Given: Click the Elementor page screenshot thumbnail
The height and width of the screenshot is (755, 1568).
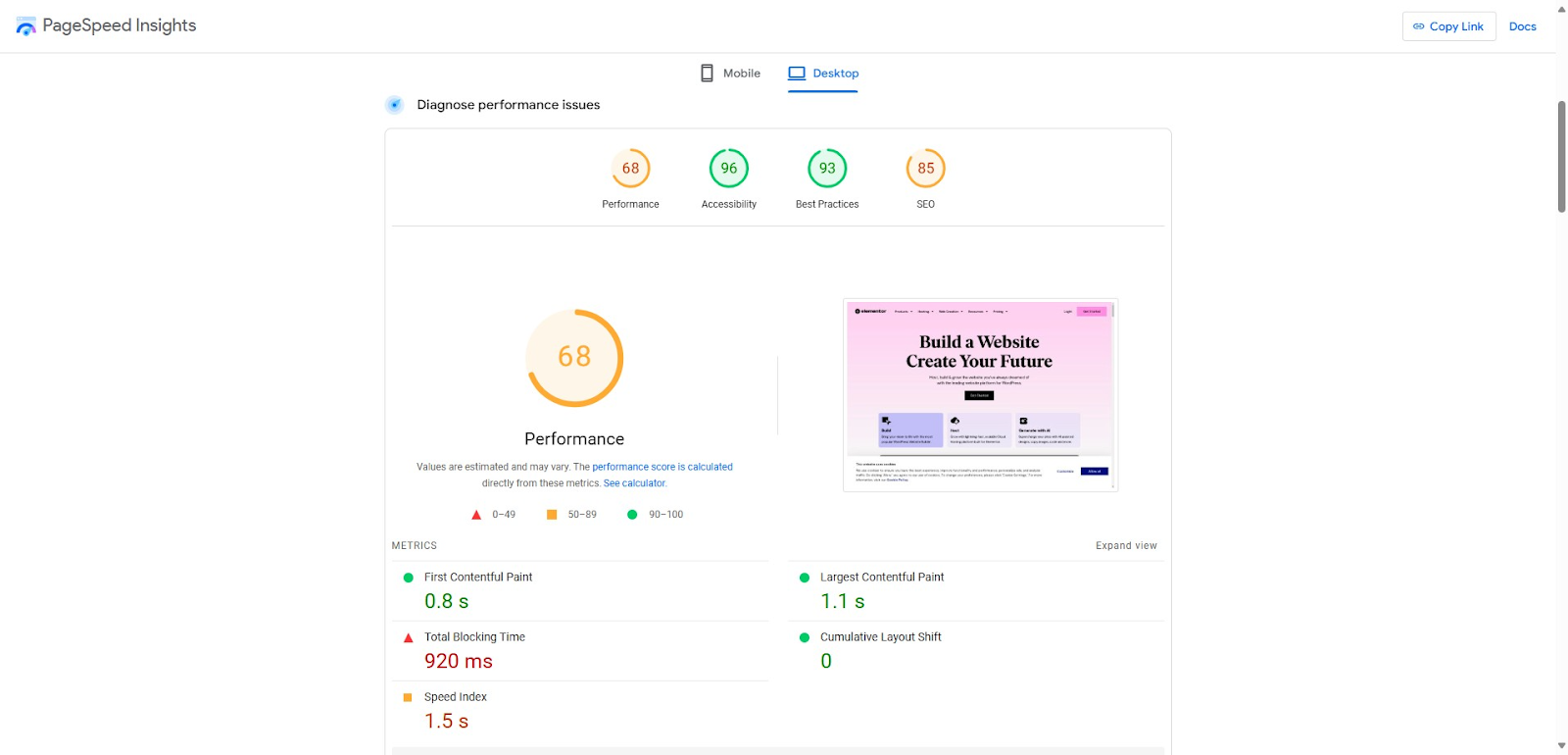Looking at the screenshot, I should click(x=980, y=395).
